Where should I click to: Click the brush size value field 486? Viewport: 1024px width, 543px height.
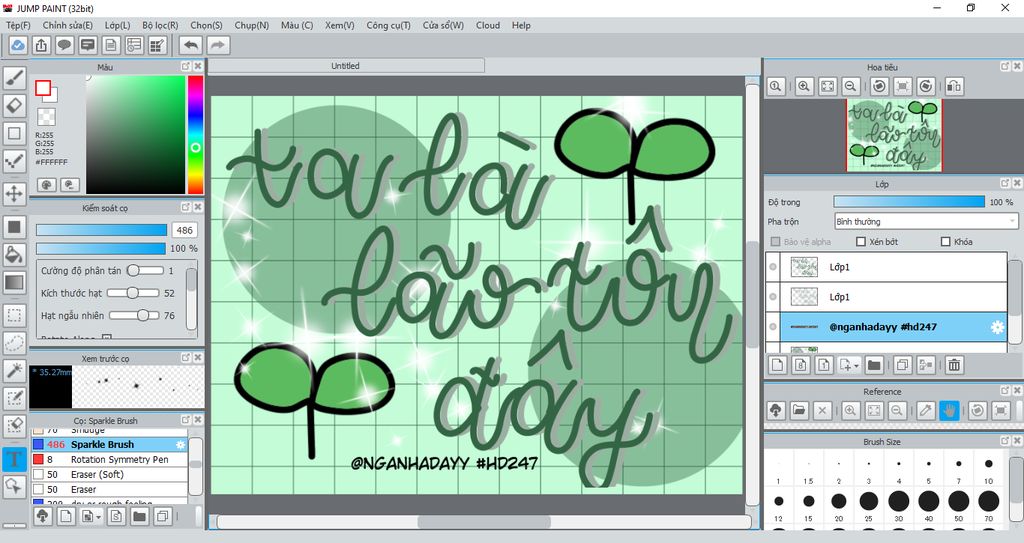(185, 230)
